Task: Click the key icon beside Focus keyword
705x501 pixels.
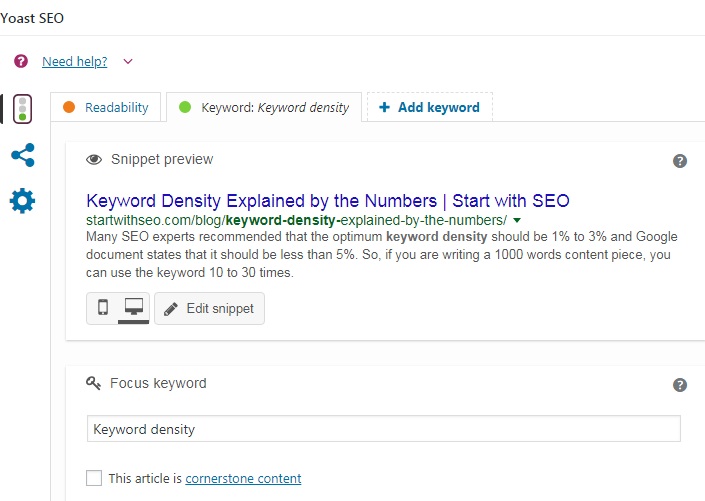Action: pos(93,383)
